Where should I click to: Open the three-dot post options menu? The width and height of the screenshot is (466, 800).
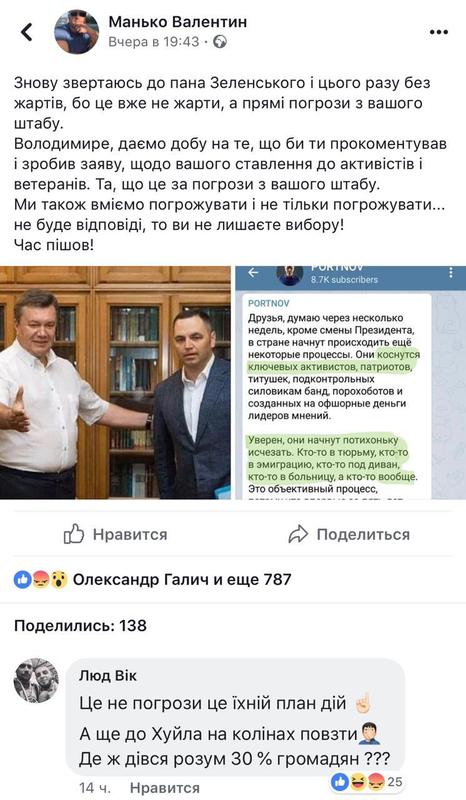[438, 32]
